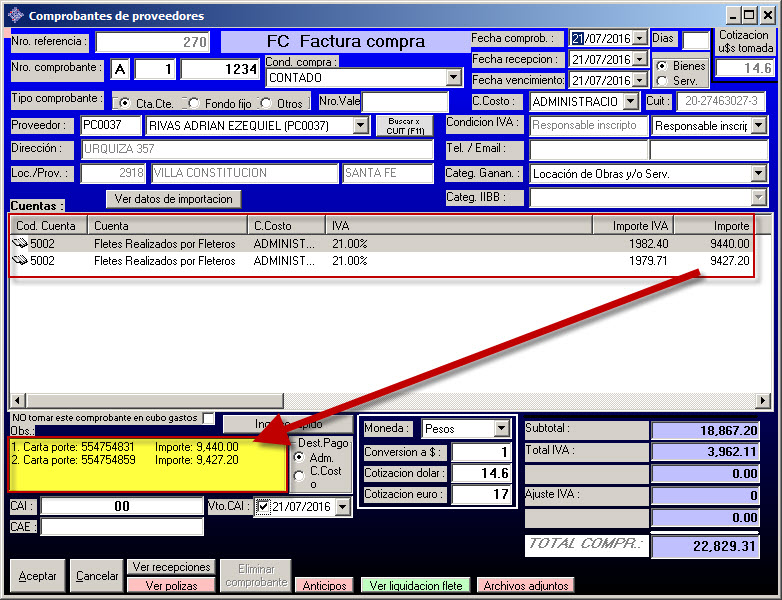Click the Importe IVA column header
Viewport: 782px width, 600px height.
(x=632, y=226)
